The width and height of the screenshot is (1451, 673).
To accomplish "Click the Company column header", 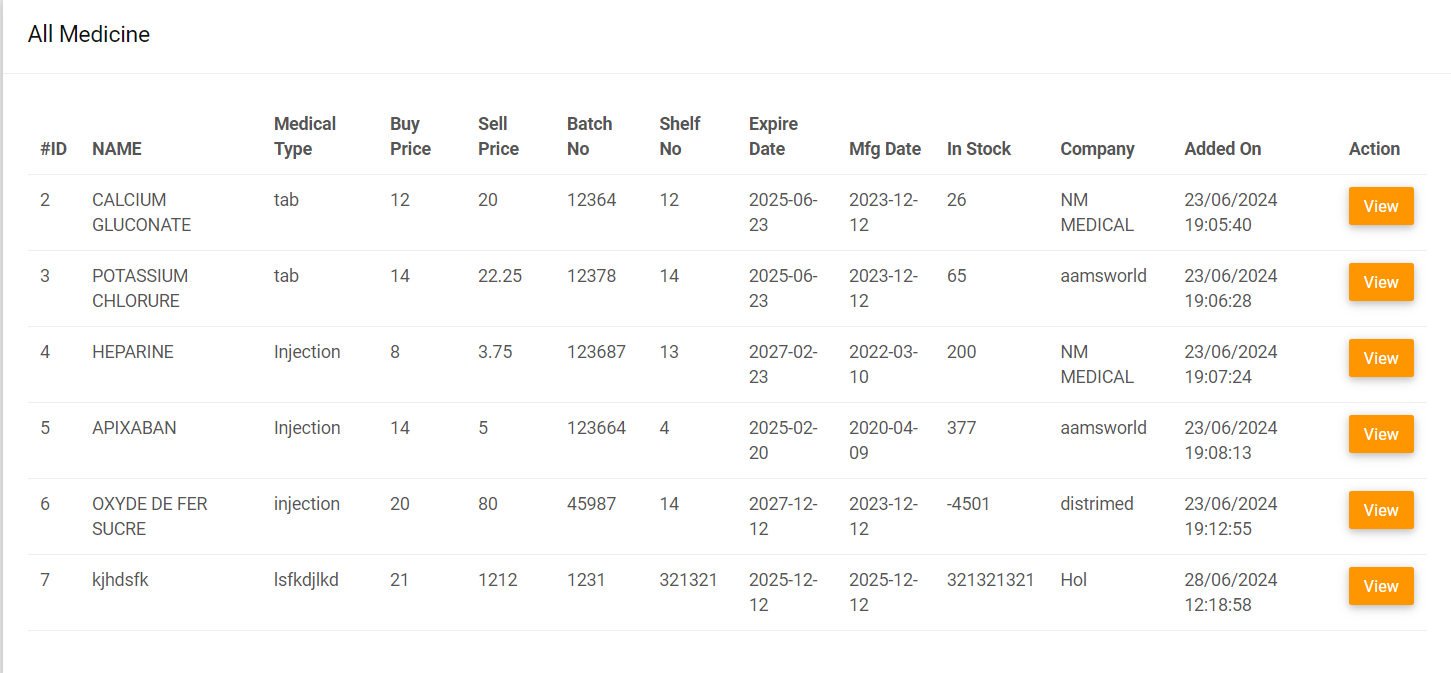I will click(1097, 149).
